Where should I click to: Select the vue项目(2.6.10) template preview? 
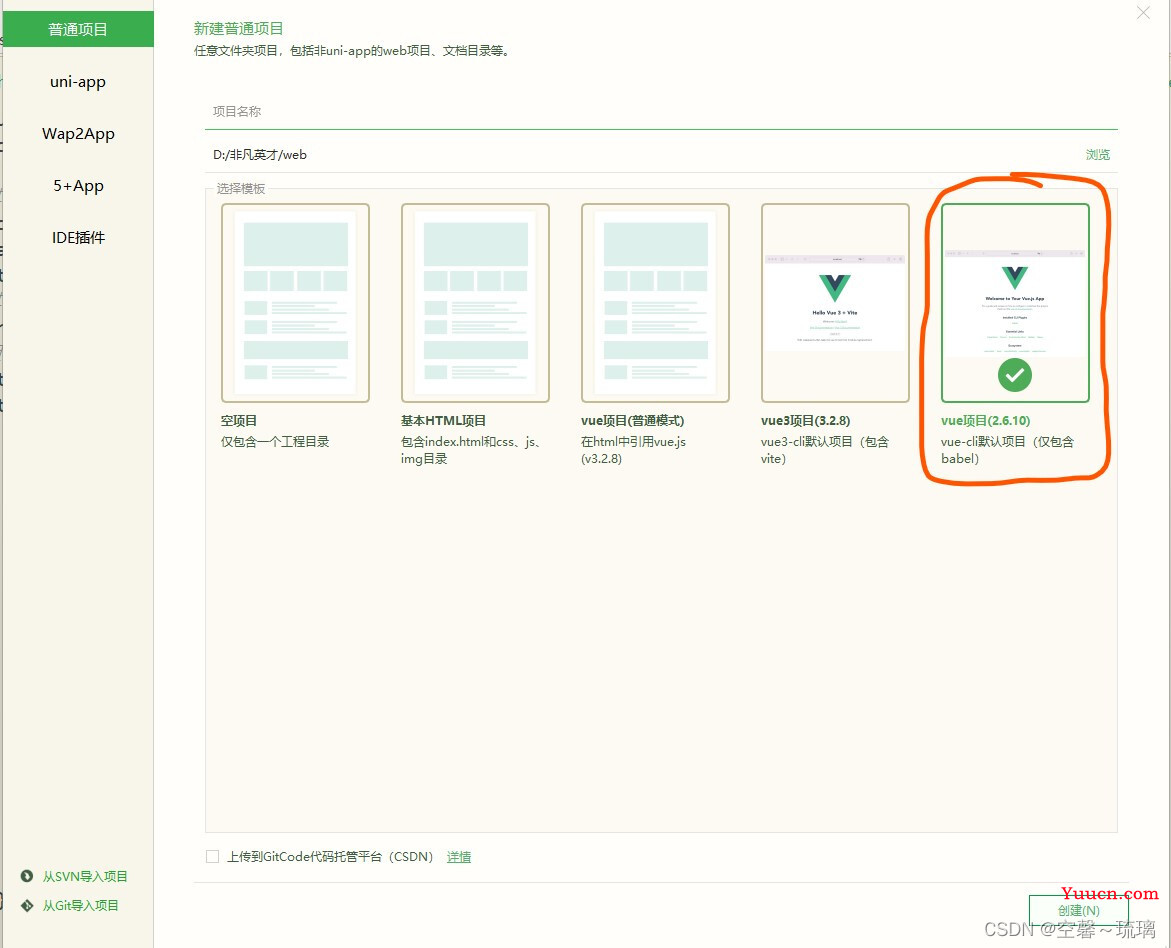[1015, 302]
